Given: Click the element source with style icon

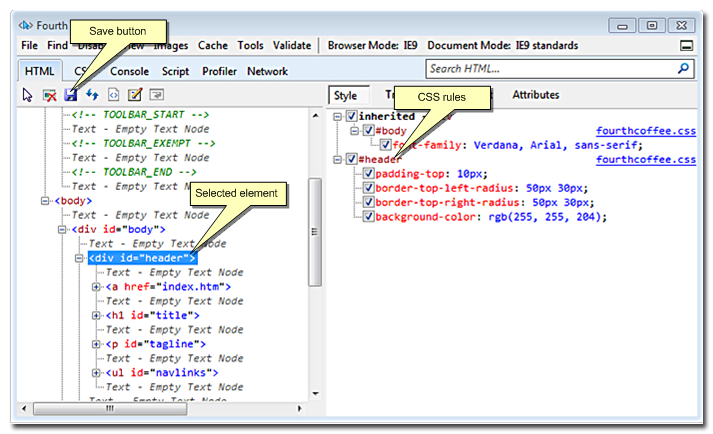Looking at the screenshot, I should click(113, 95).
